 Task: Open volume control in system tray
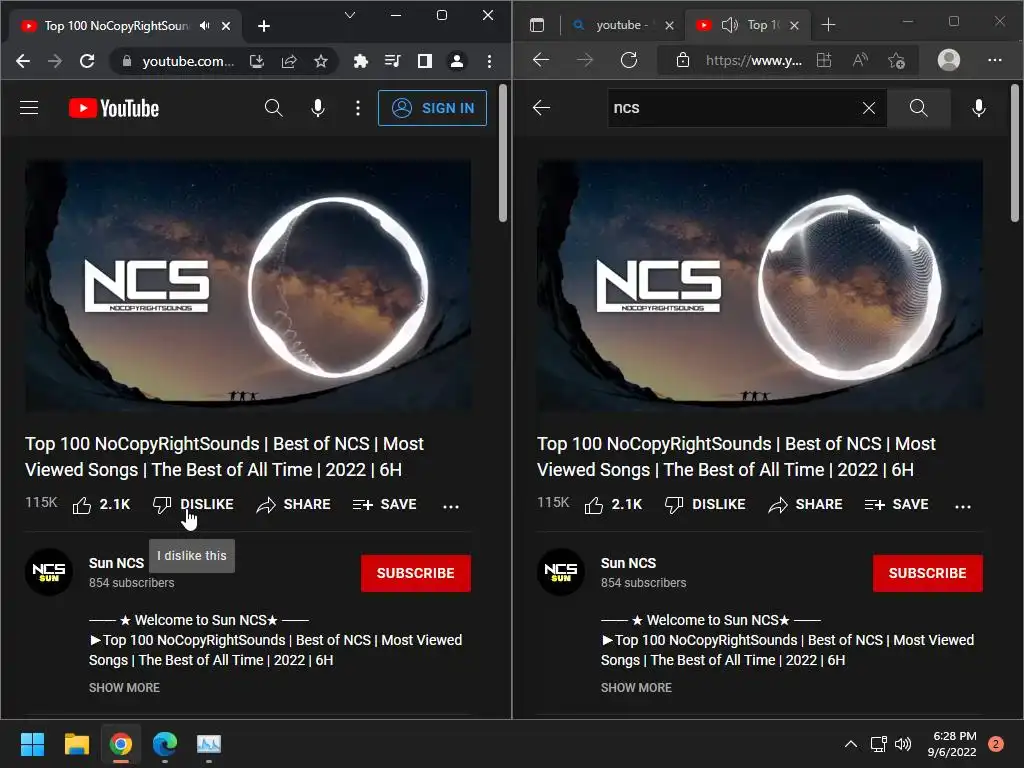pyautogui.click(x=903, y=744)
